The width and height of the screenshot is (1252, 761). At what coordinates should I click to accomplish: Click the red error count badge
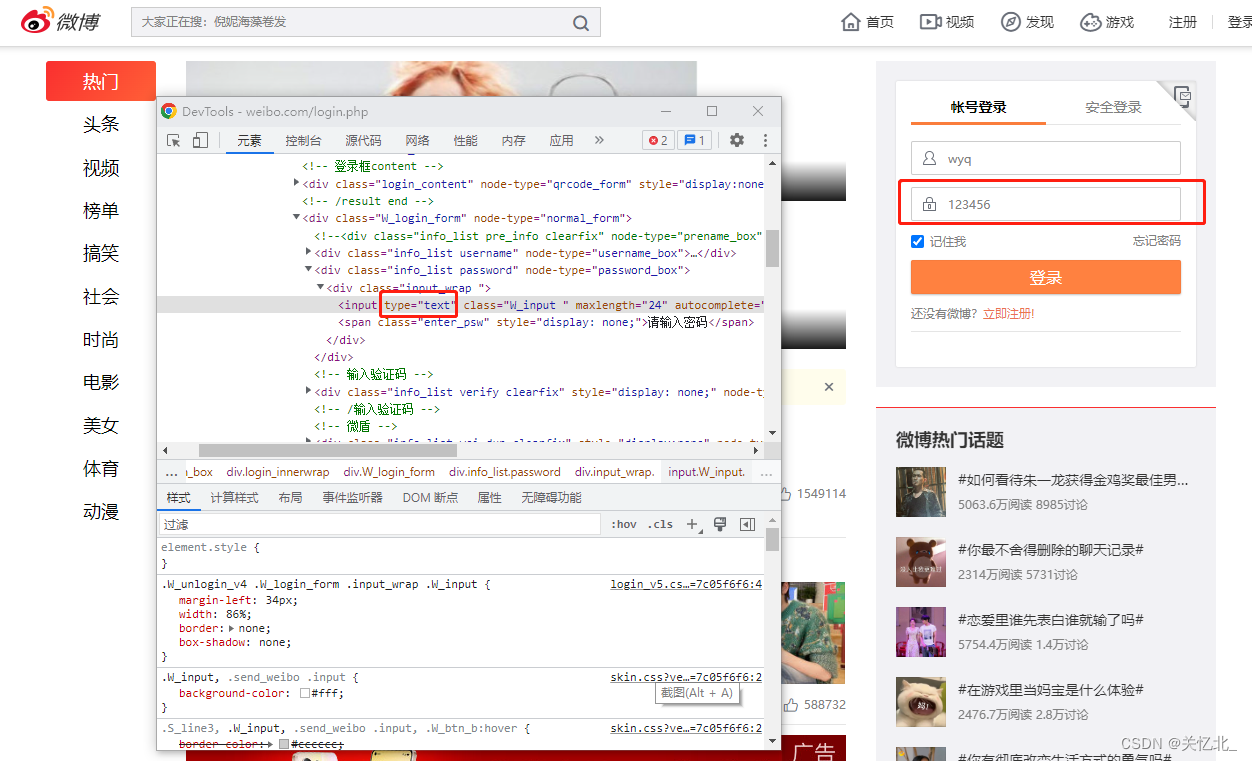(658, 141)
